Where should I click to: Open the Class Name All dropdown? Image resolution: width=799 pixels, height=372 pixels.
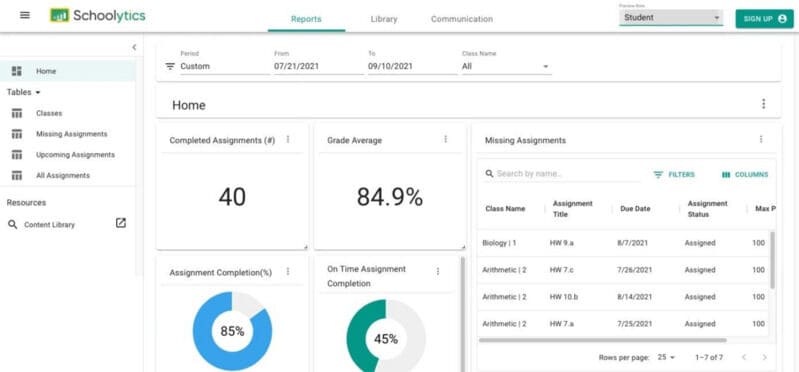point(507,66)
